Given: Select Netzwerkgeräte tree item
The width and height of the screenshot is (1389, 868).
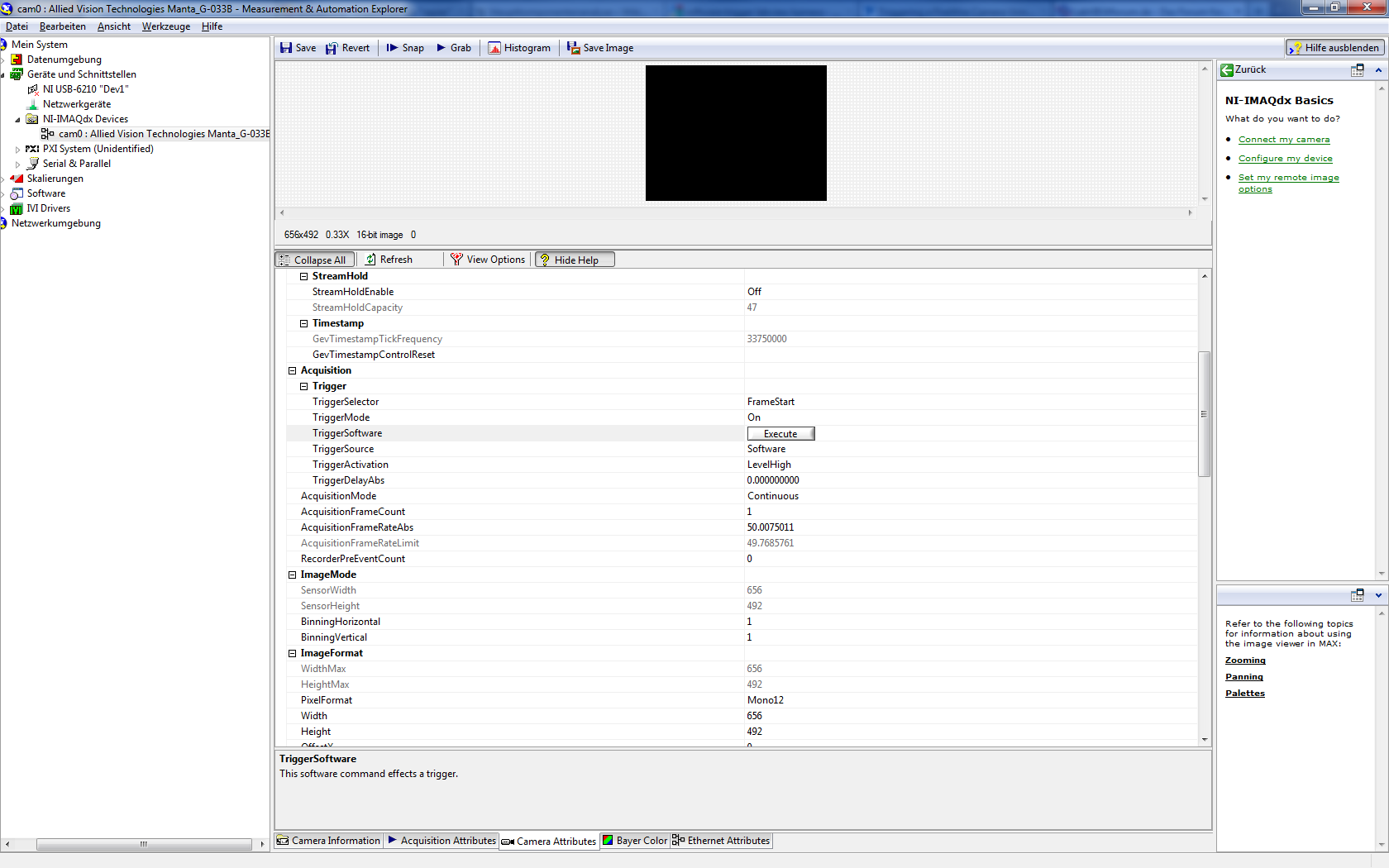Looking at the screenshot, I should tap(76, 104).
